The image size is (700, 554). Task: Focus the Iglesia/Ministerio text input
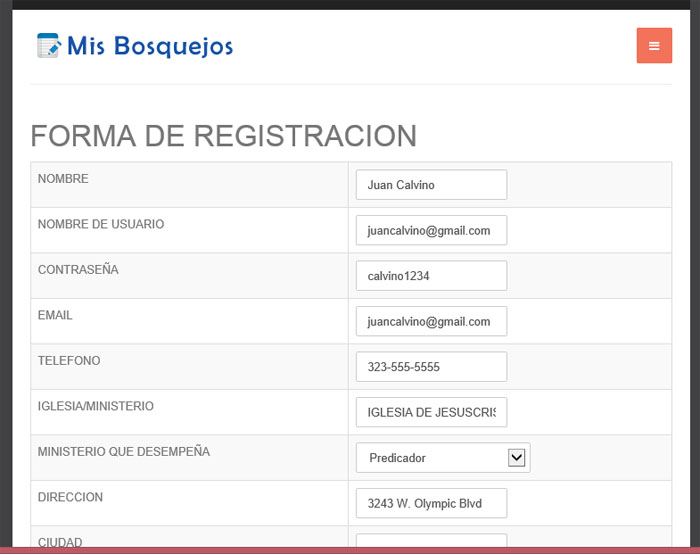tap(431, 412)
